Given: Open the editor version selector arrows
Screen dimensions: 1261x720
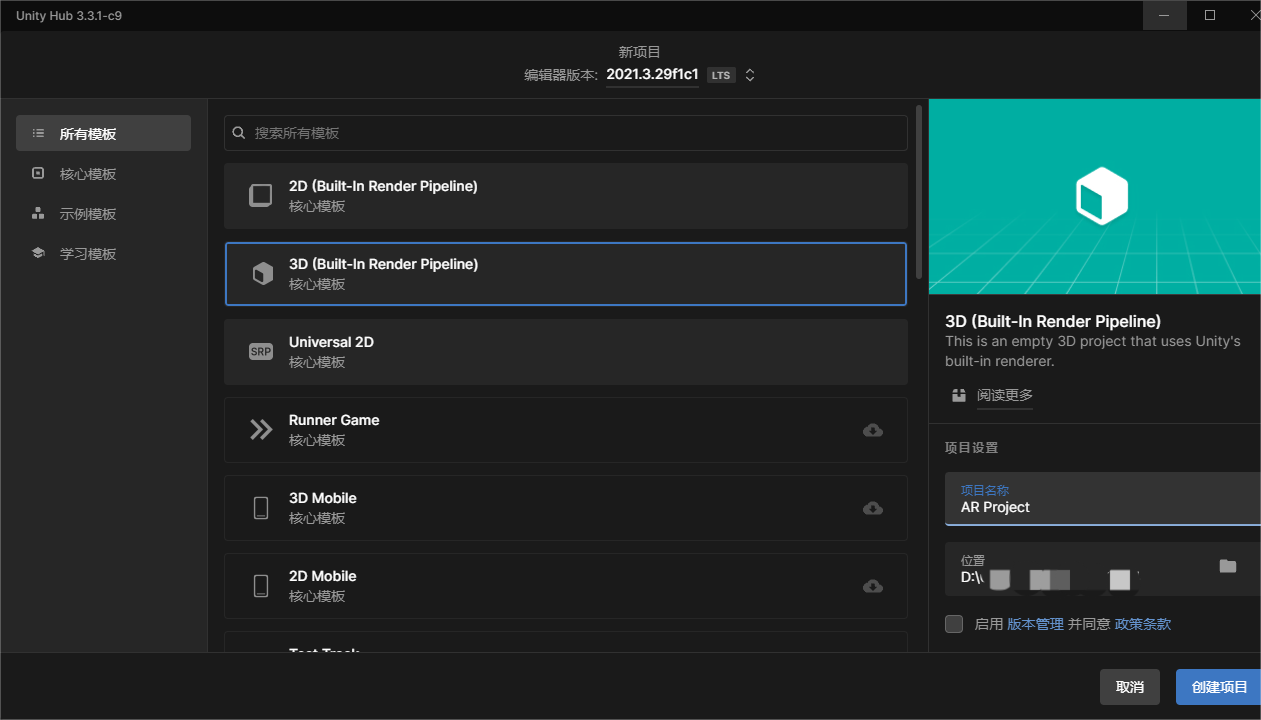Looking at the screenshot, I should coord(750,75).
